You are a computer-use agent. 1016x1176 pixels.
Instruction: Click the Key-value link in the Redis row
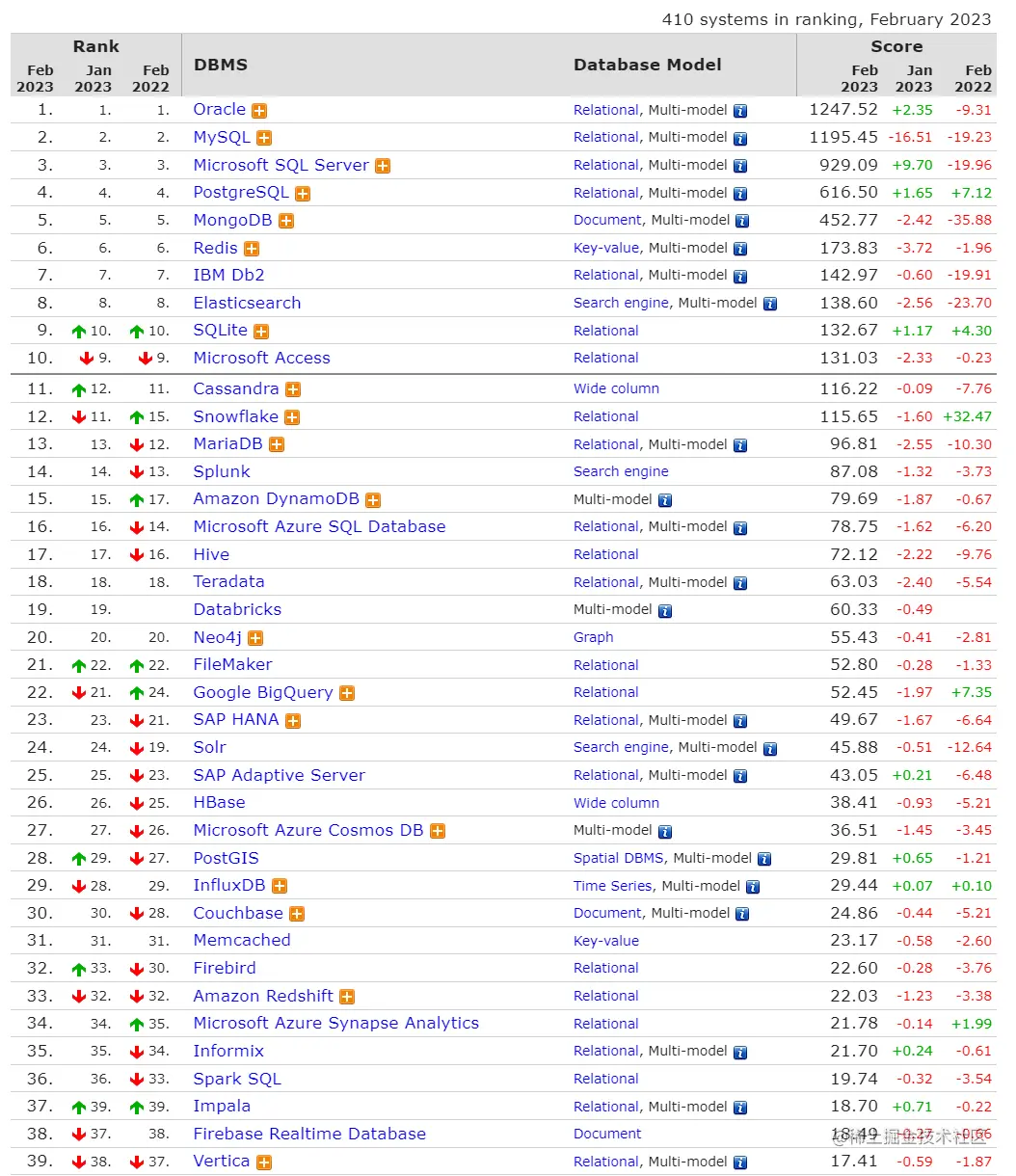pos(606,248)
